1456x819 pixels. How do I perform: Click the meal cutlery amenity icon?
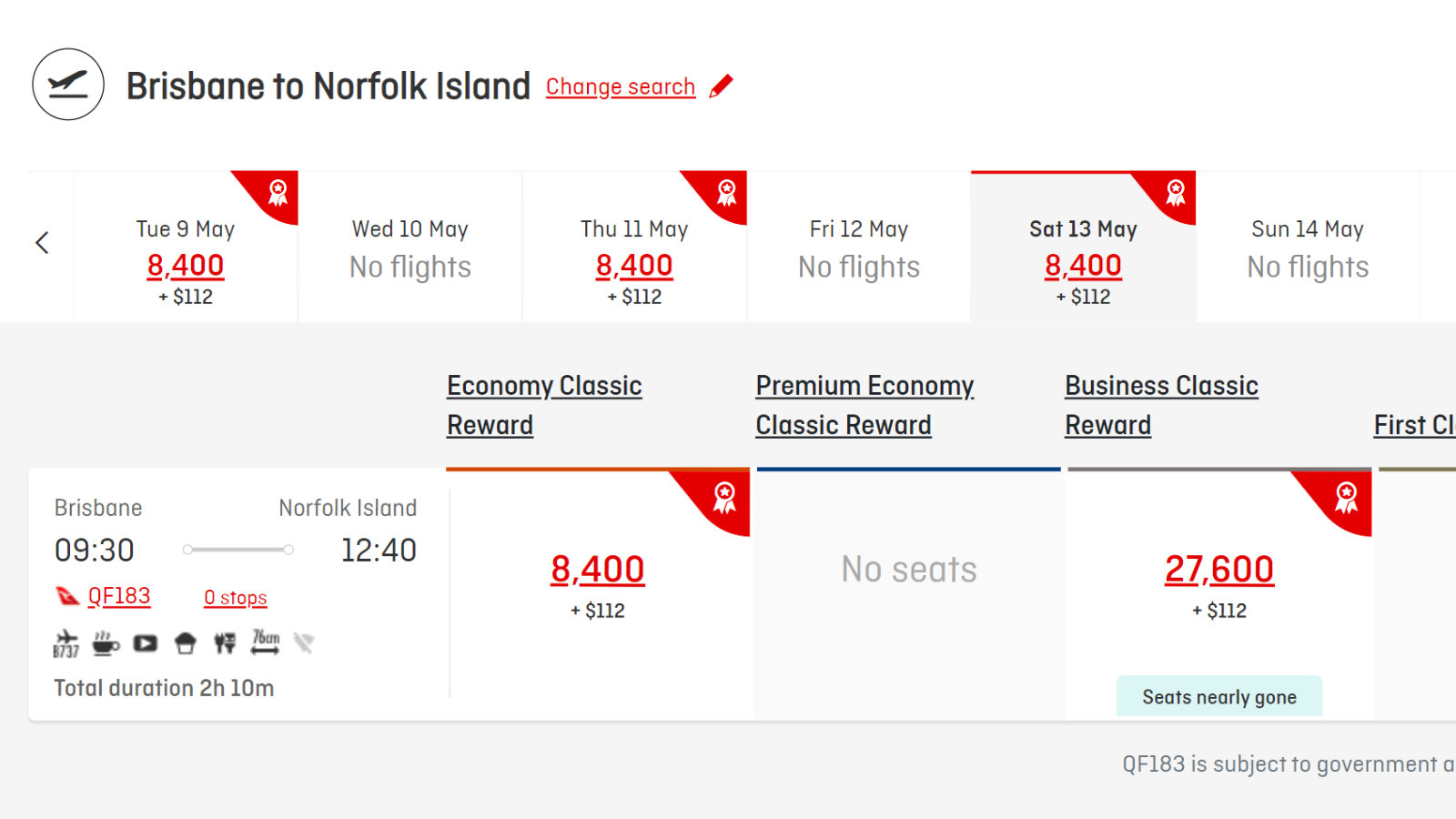(225, 643)
